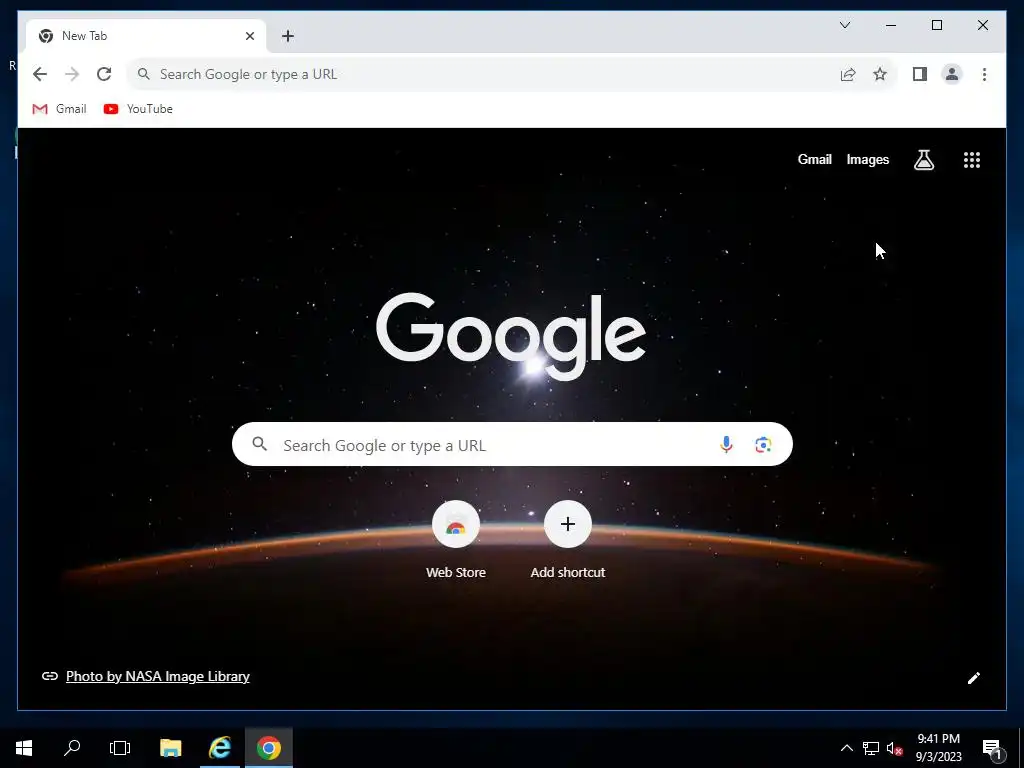Screen dimensions: 1024x768
Task: Show hidden system tray icons
Action: click(x=846, y=748)
